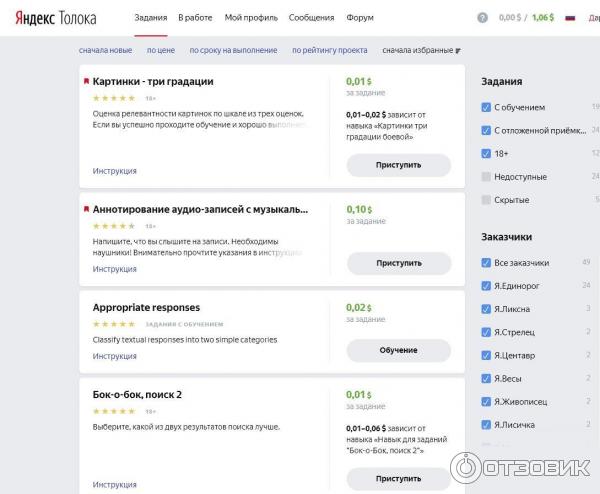Screen dimensions: 600x494
Task: Click star rating of Appropriate responses task
Action: pos(113,324)
